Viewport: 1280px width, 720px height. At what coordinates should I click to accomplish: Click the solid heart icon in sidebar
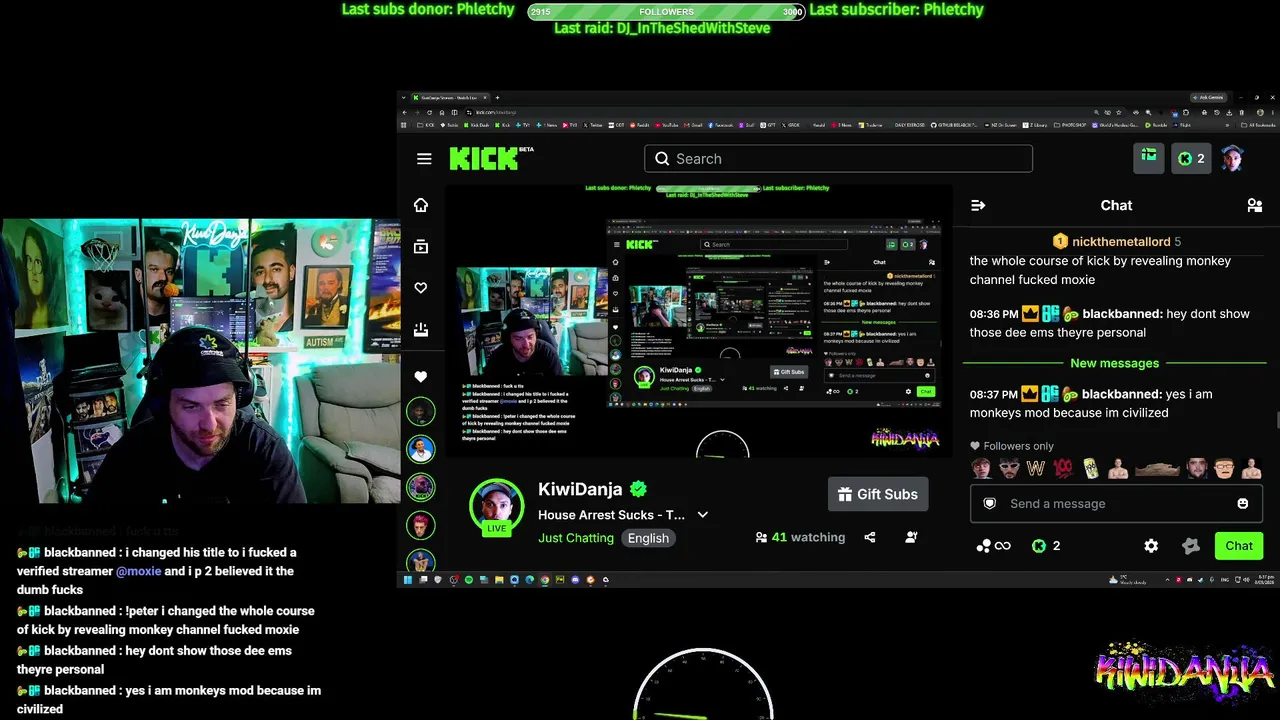(421, 377)
